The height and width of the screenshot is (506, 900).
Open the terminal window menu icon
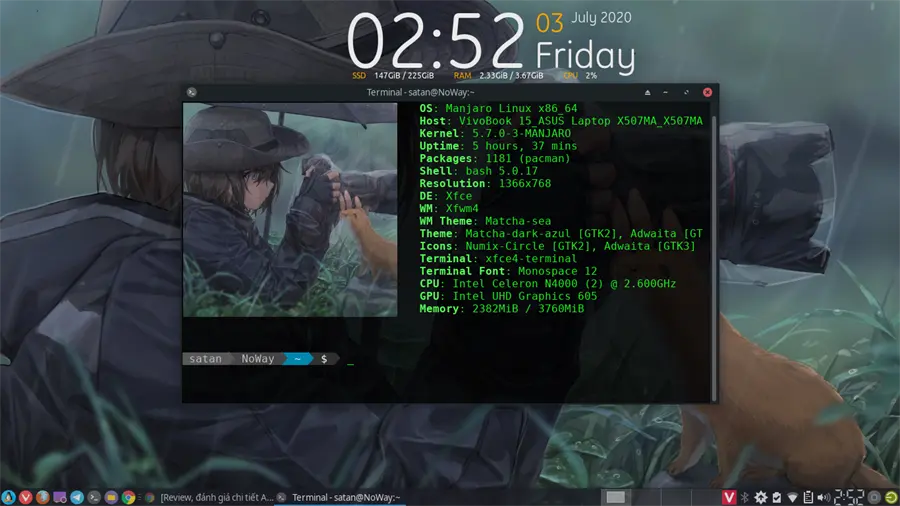click(192, 92)
